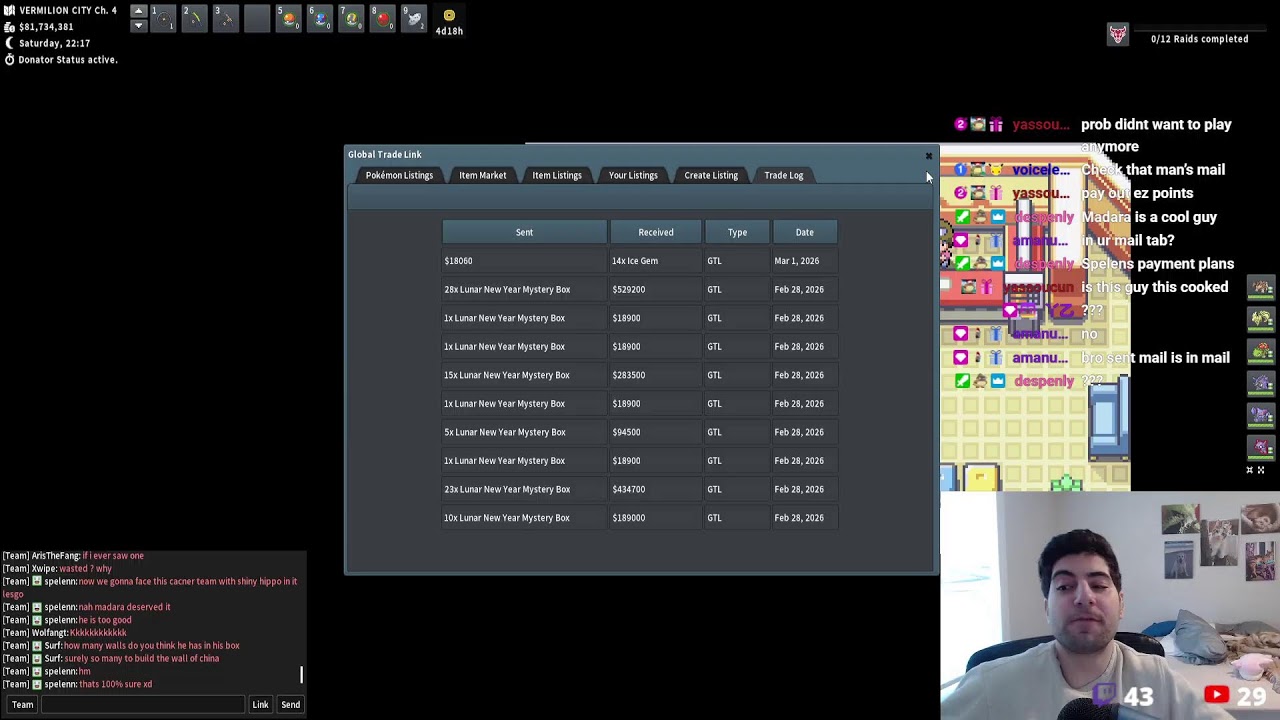Screen dimensions: 1280x720
Task: Use the ball in hotbar slot 7
Action: (351, 18)
